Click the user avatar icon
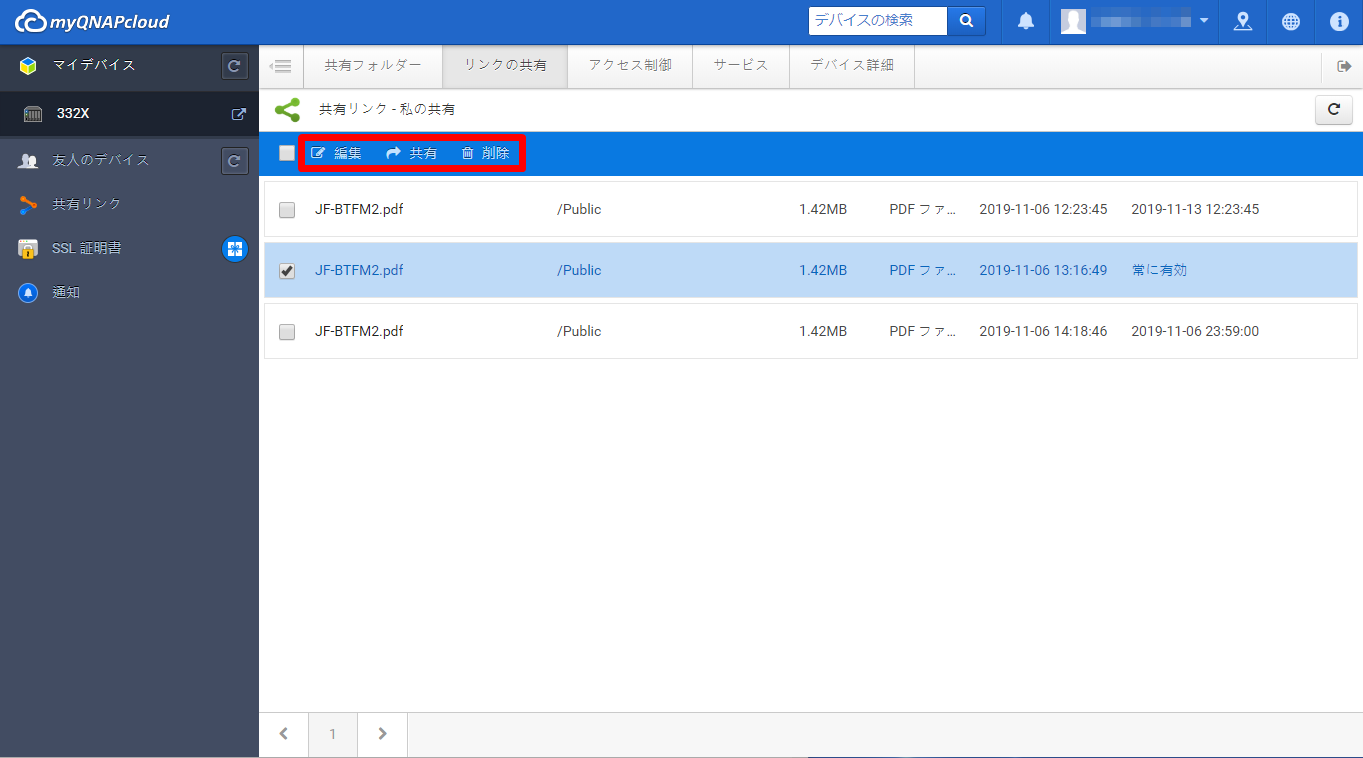1363x758 pixels. click(1073, 21)
